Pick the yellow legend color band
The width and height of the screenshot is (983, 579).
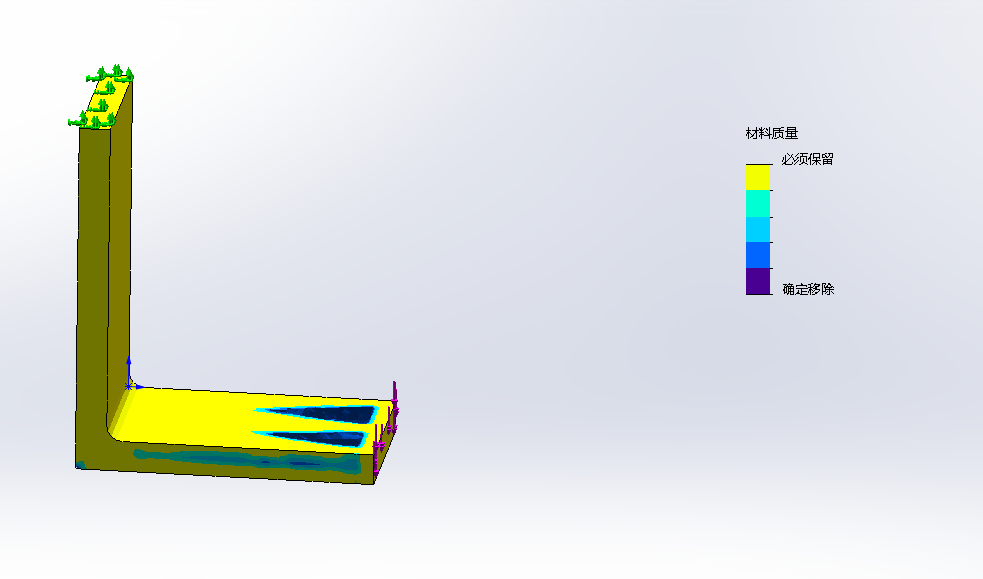pyautogui.click(x=758, y=177)
